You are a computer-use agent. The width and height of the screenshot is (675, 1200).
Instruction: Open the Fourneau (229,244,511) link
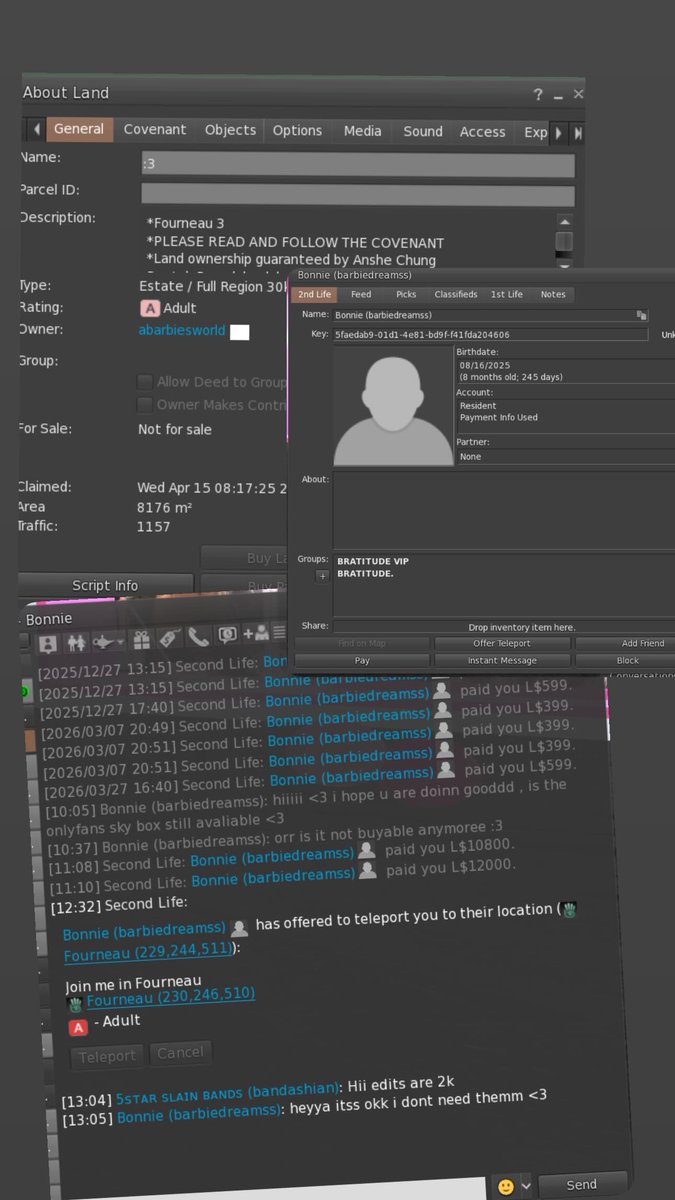point(147,953)
